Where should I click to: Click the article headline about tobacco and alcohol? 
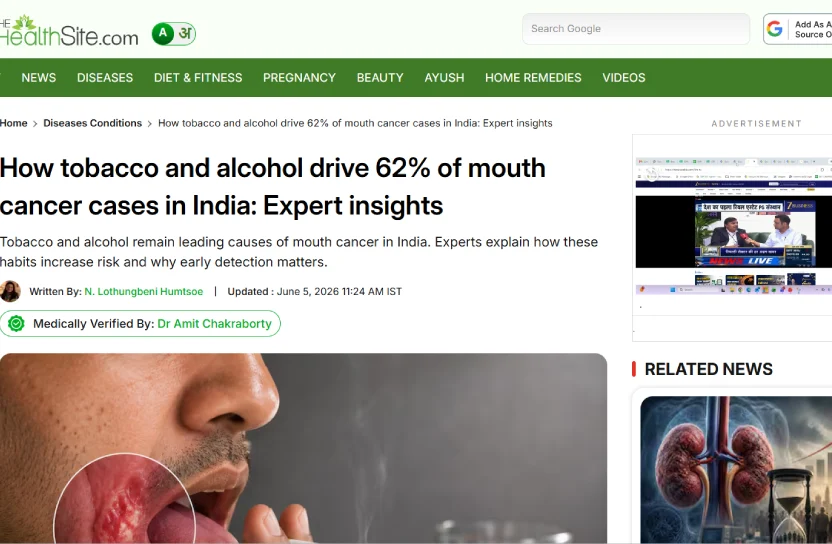point(273,187)
